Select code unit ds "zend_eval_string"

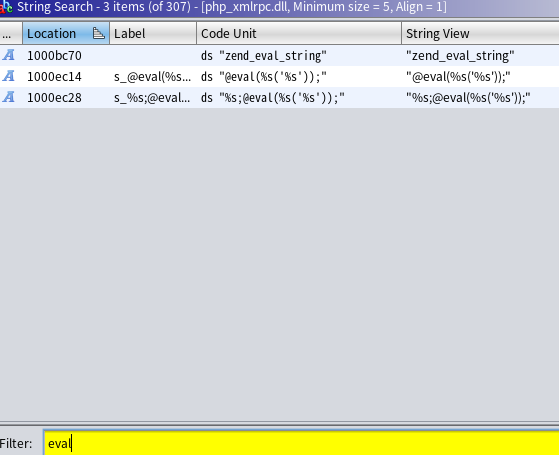tap(264, 56)
